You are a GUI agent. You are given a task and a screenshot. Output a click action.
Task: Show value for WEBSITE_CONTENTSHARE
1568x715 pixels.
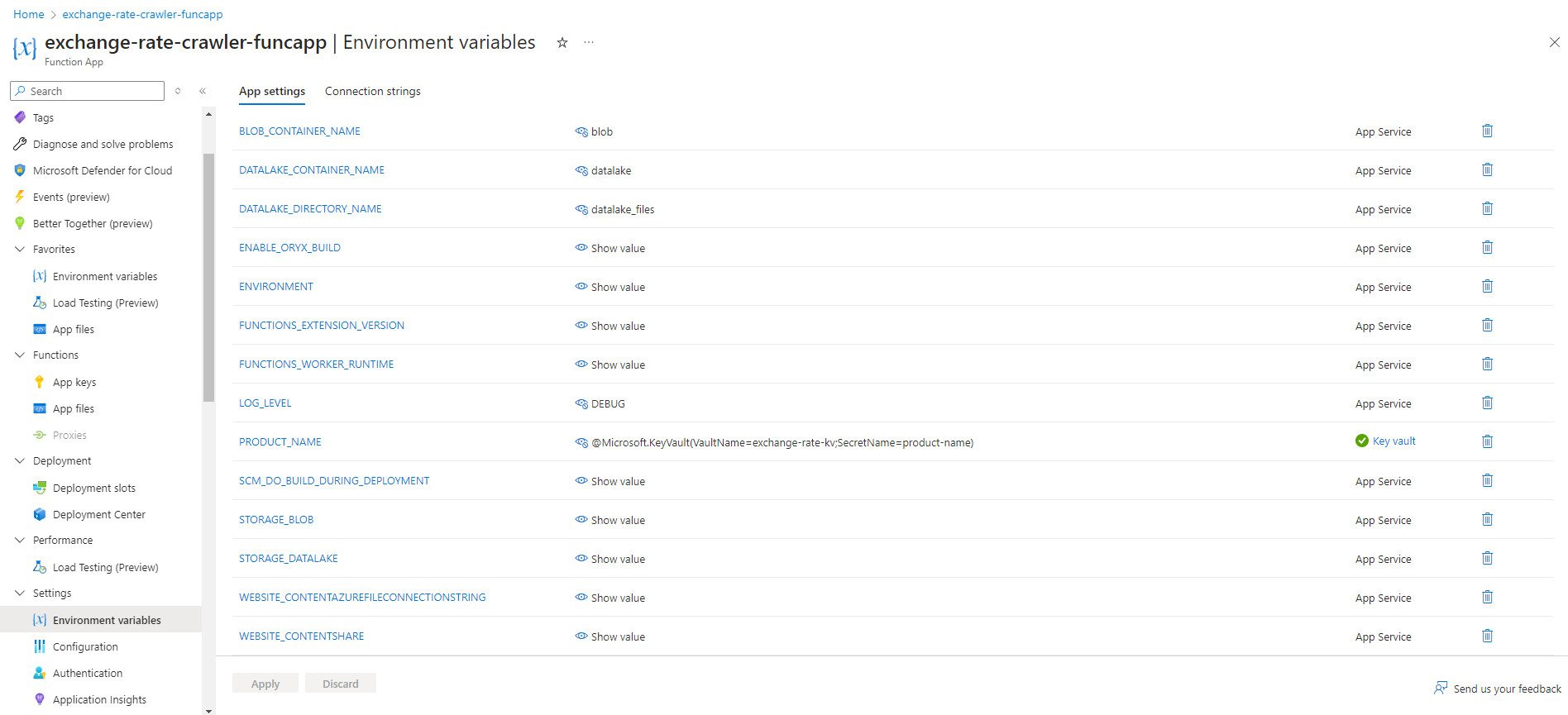610,636
